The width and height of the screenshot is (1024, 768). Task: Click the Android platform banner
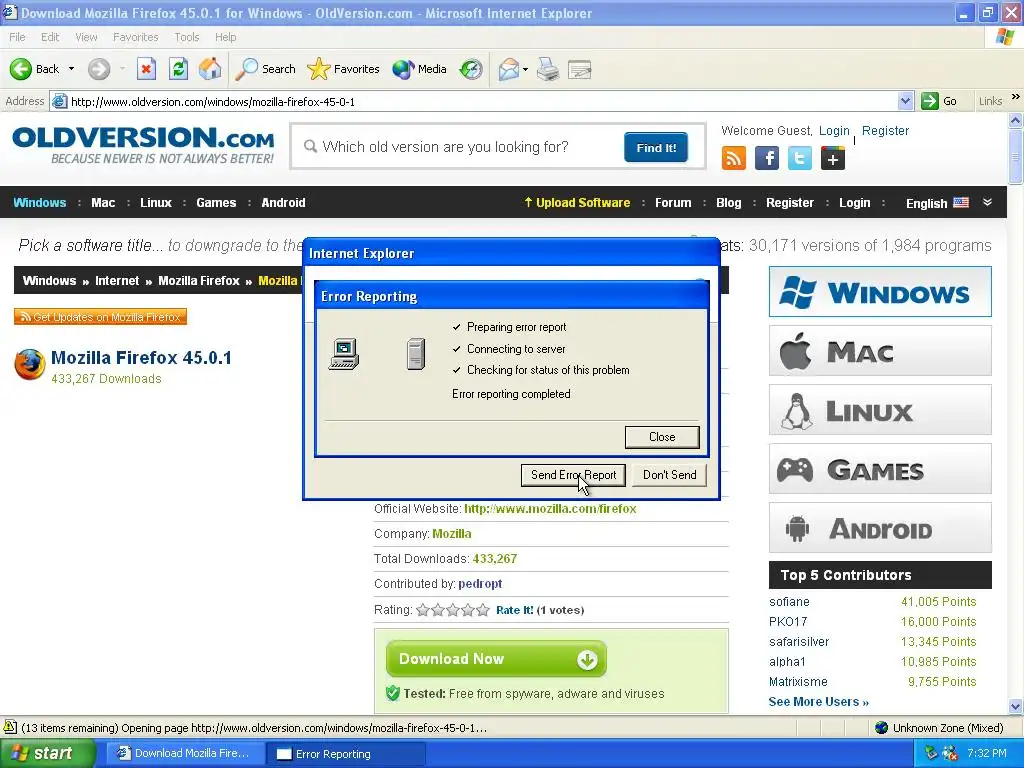(x=880, y=528)
